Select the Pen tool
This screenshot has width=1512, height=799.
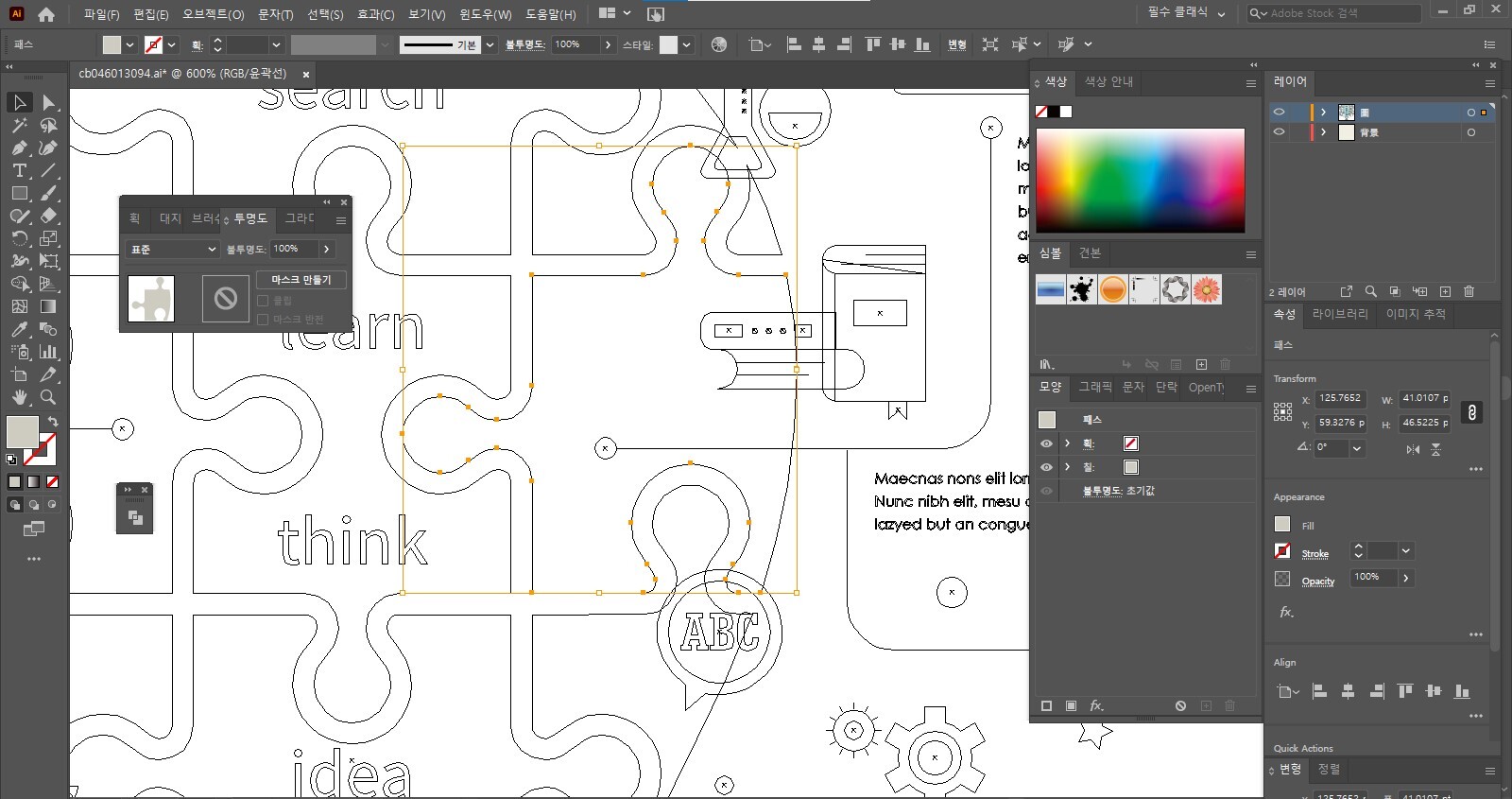pos(19,148)
